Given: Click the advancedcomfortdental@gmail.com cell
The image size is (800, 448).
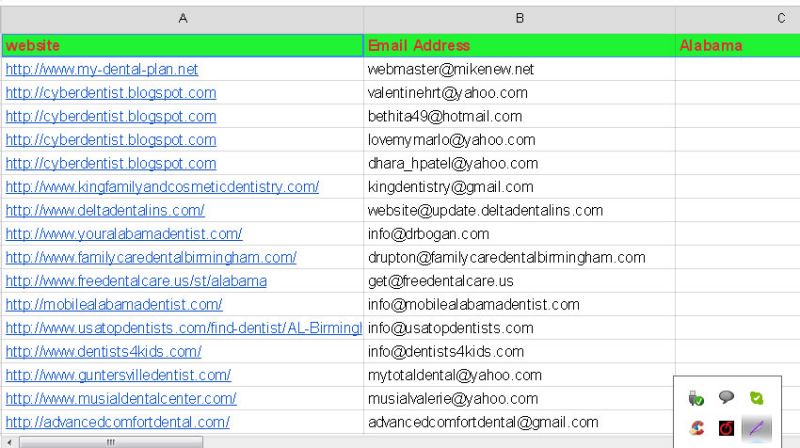Looking at the screenshot, I should point(519,422).
